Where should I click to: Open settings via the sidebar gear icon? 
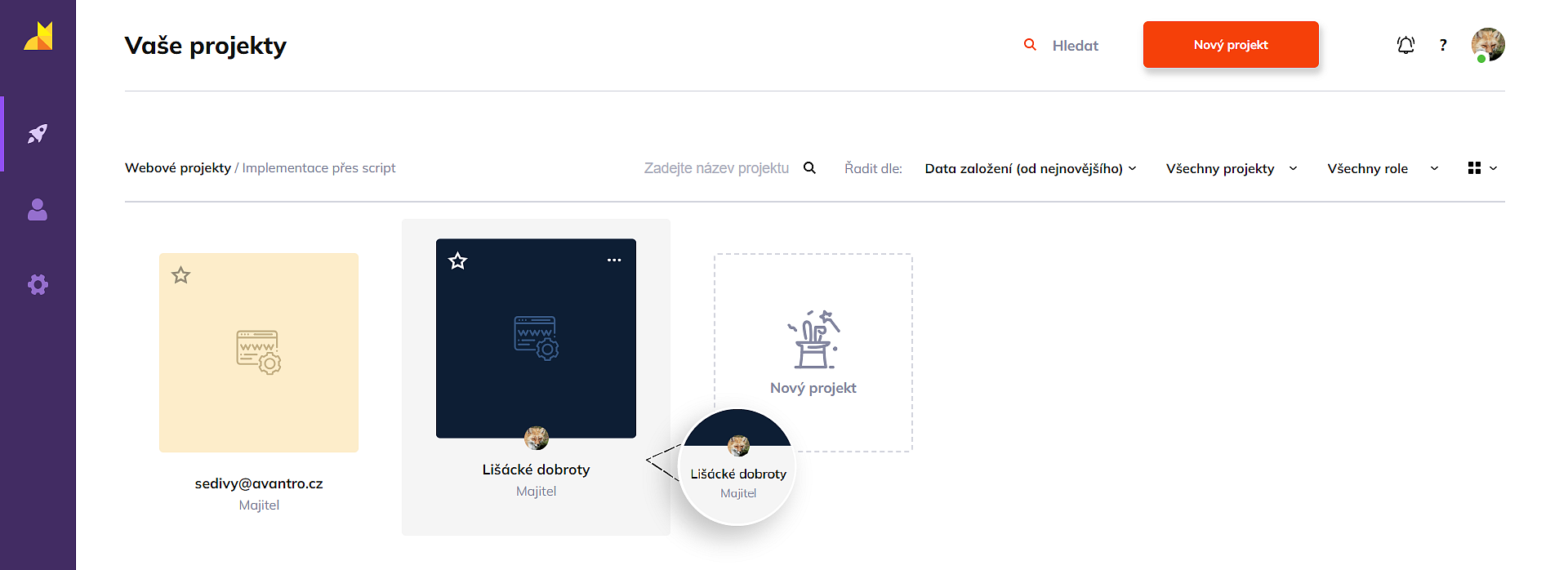tap(38, 284)
